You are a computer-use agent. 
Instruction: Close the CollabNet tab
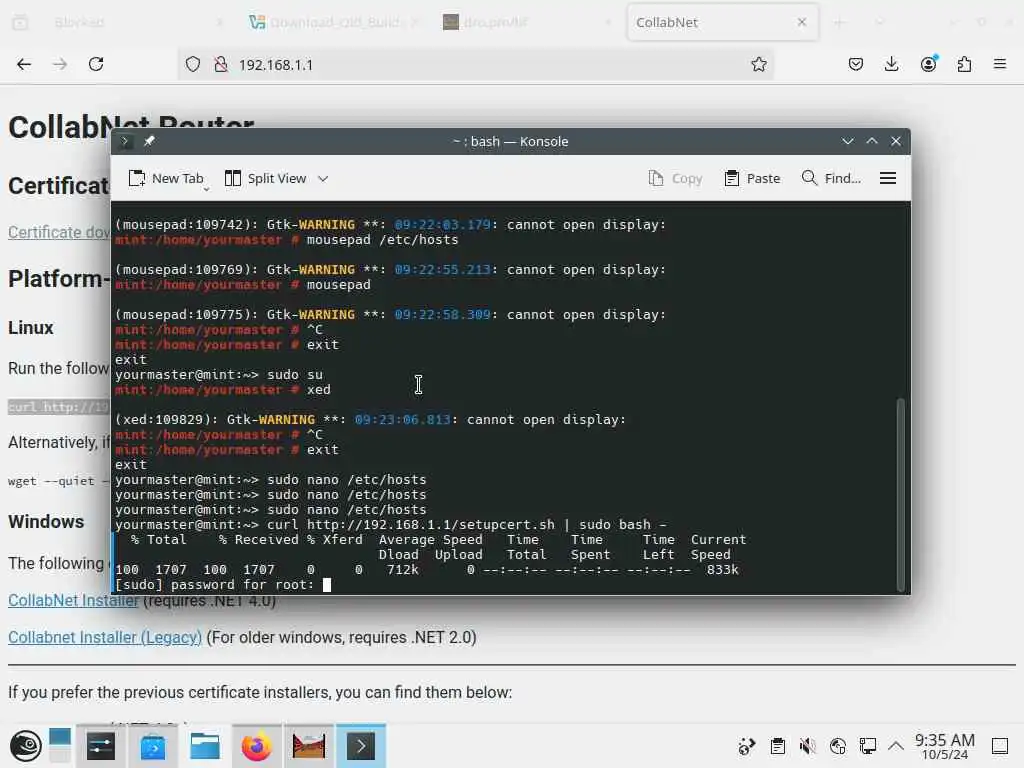tap(802, 22)
